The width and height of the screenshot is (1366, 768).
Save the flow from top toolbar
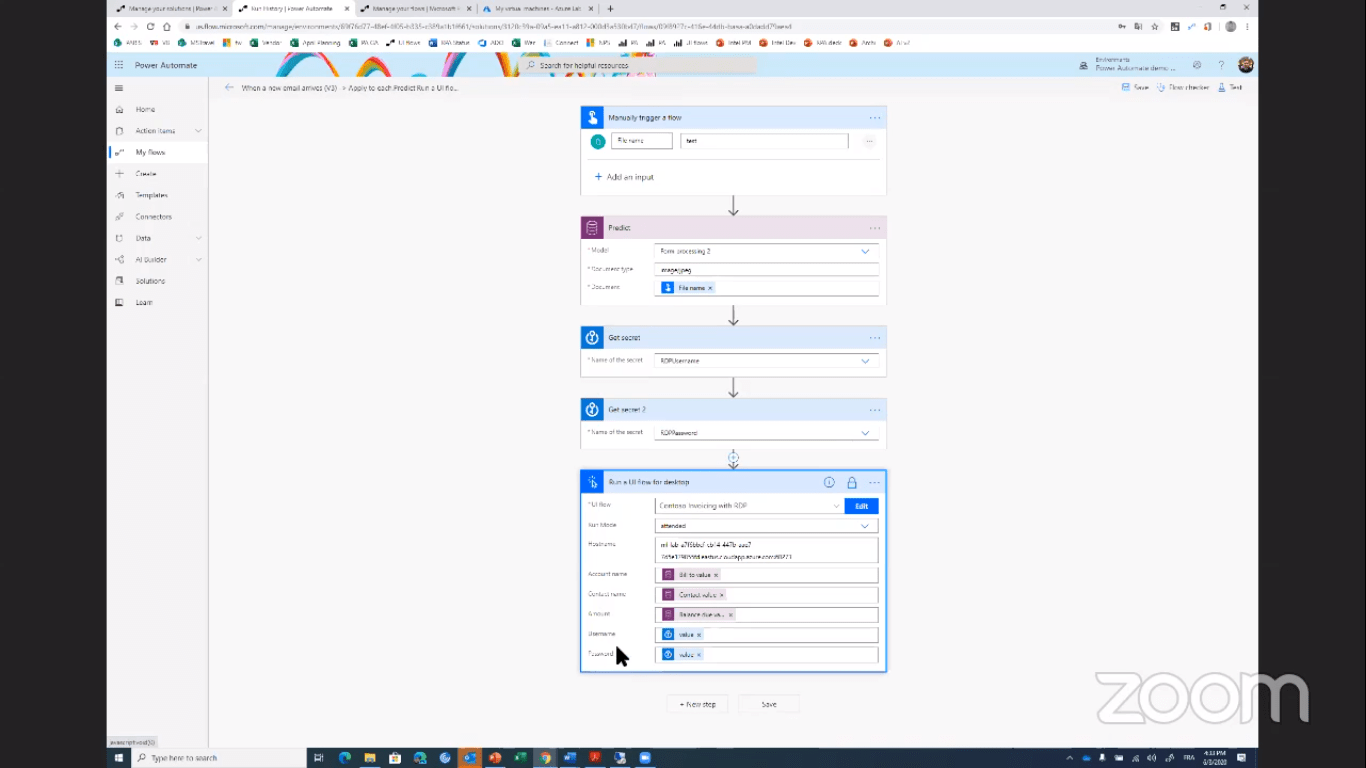(1135, 88)
